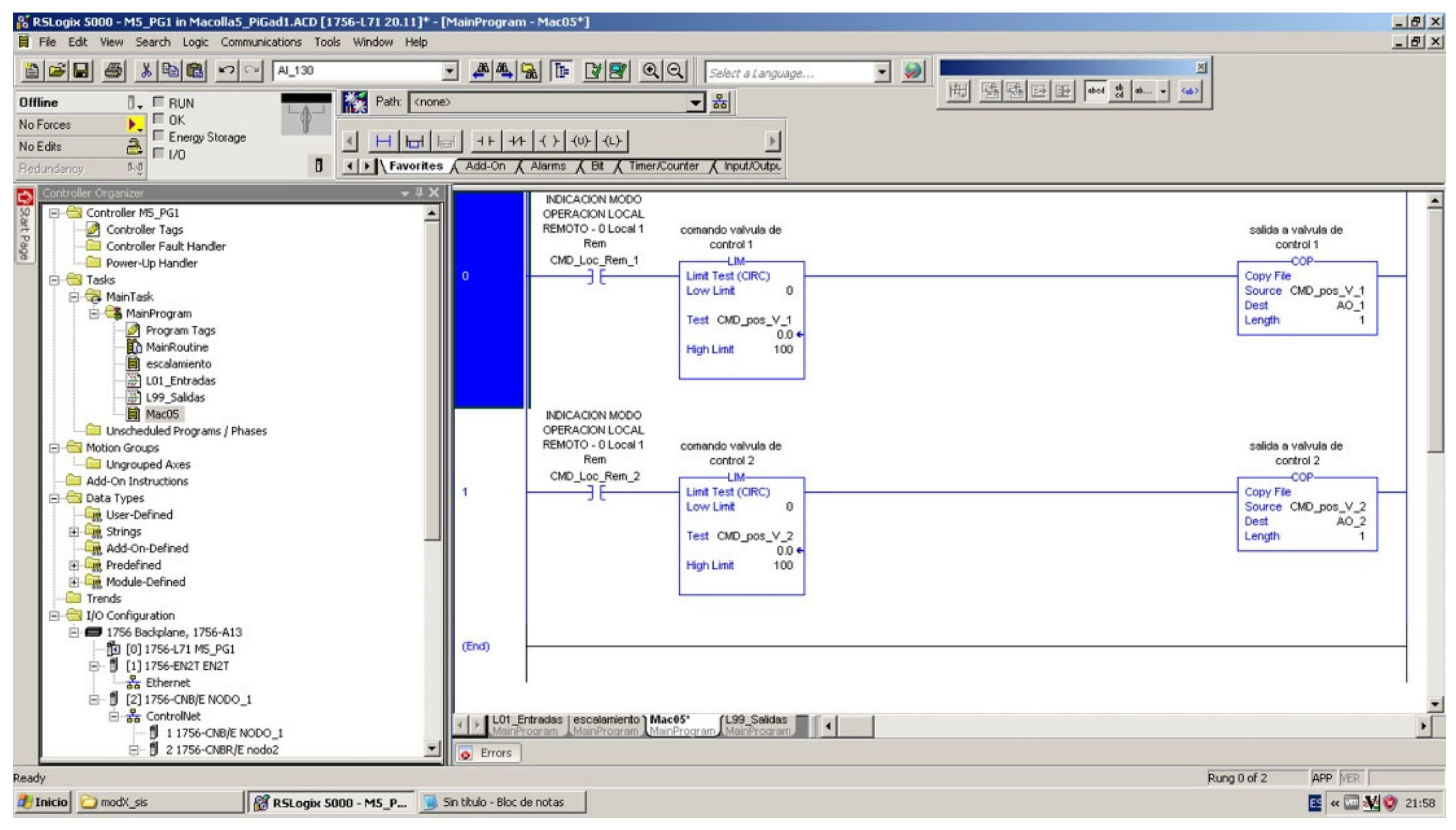Insert Output Energize (OTE) coil
This screenshot has height=830, width=1456.
click(549, 141)
